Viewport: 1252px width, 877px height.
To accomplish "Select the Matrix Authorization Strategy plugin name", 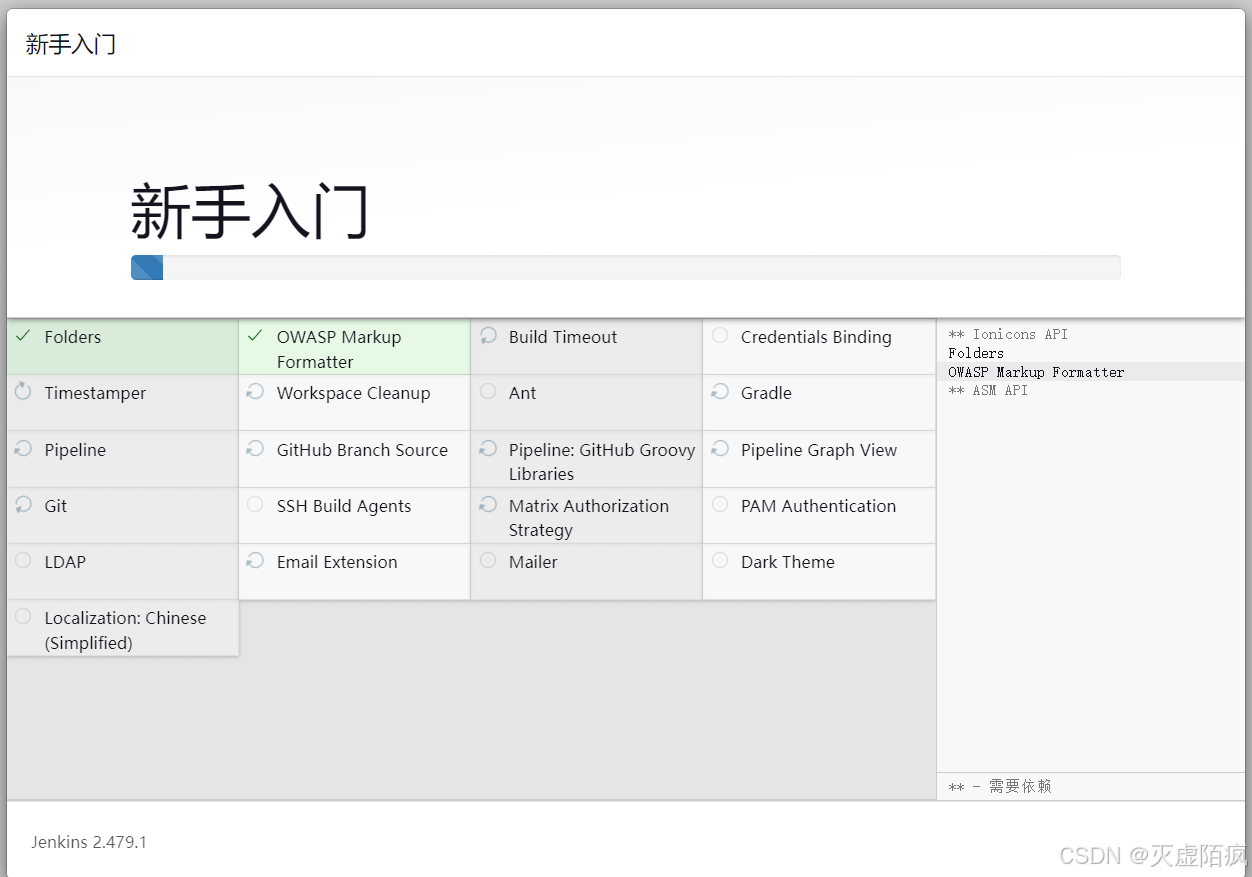I will click(589, 518).
